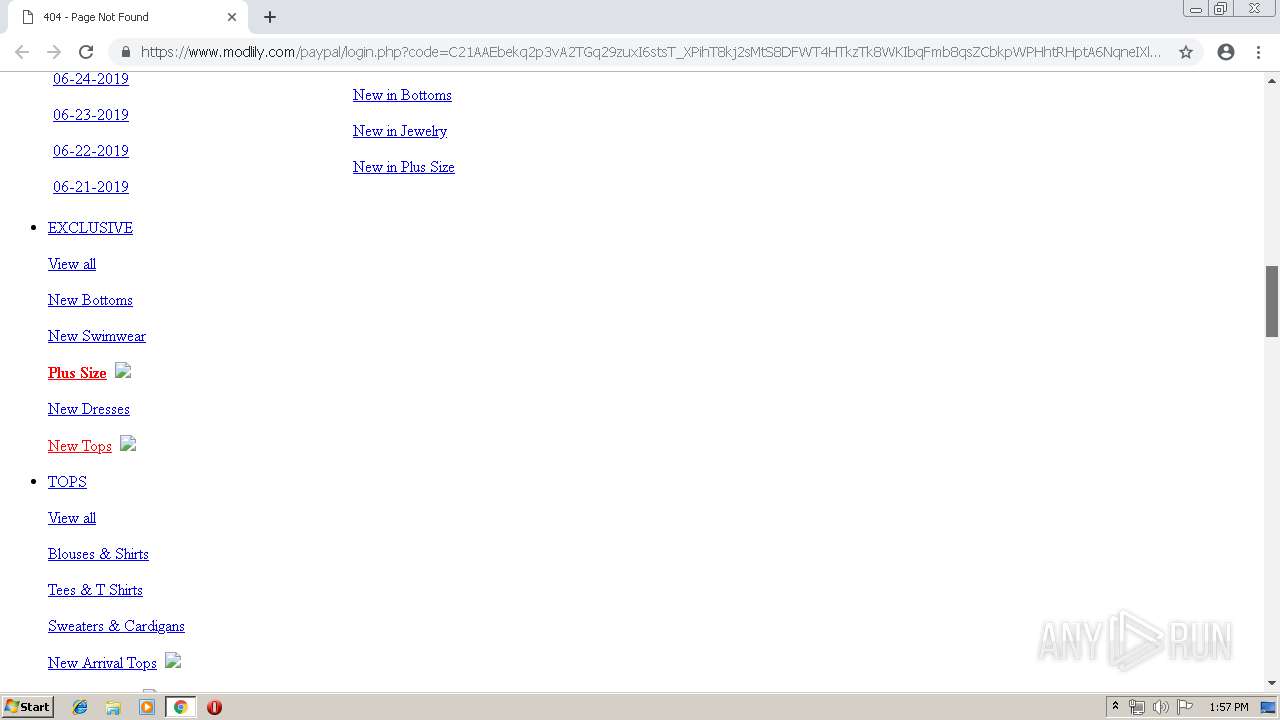Go to New in Jewelry
1280x720 pixels.
tap(400, 131)
